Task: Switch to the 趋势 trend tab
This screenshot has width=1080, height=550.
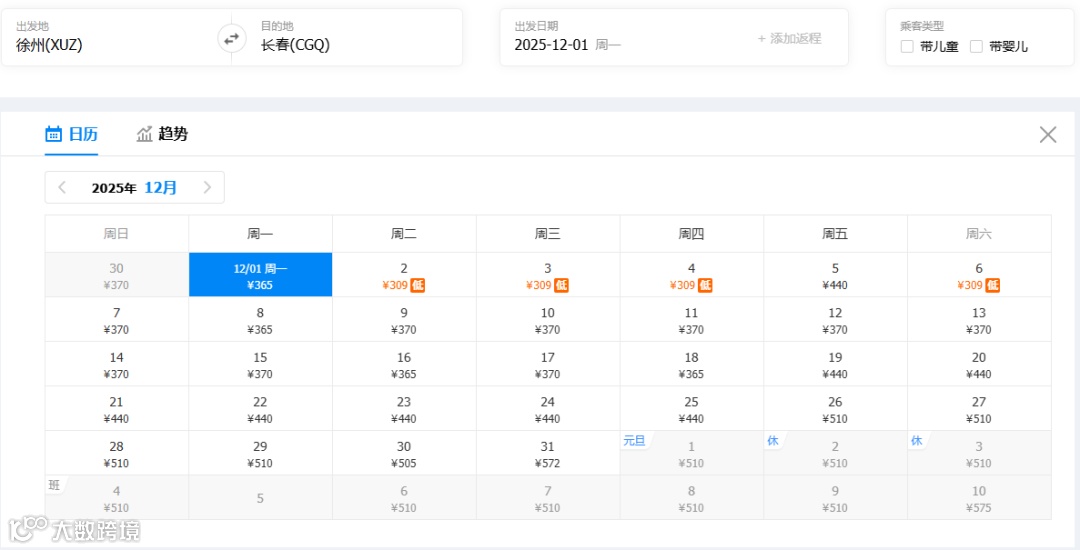Action: (x=162, y=134)
